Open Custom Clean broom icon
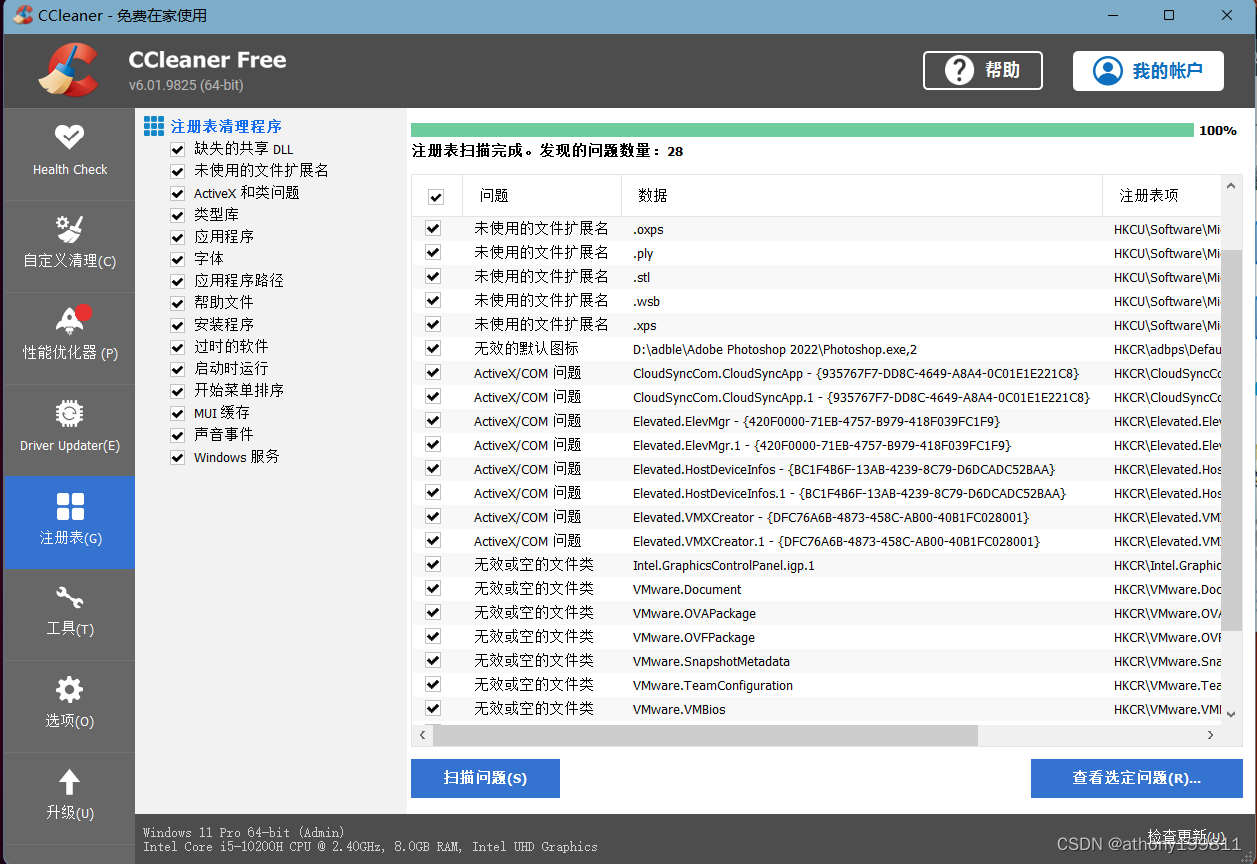This screenshot has width=1257, height=864. pos(69,229)
